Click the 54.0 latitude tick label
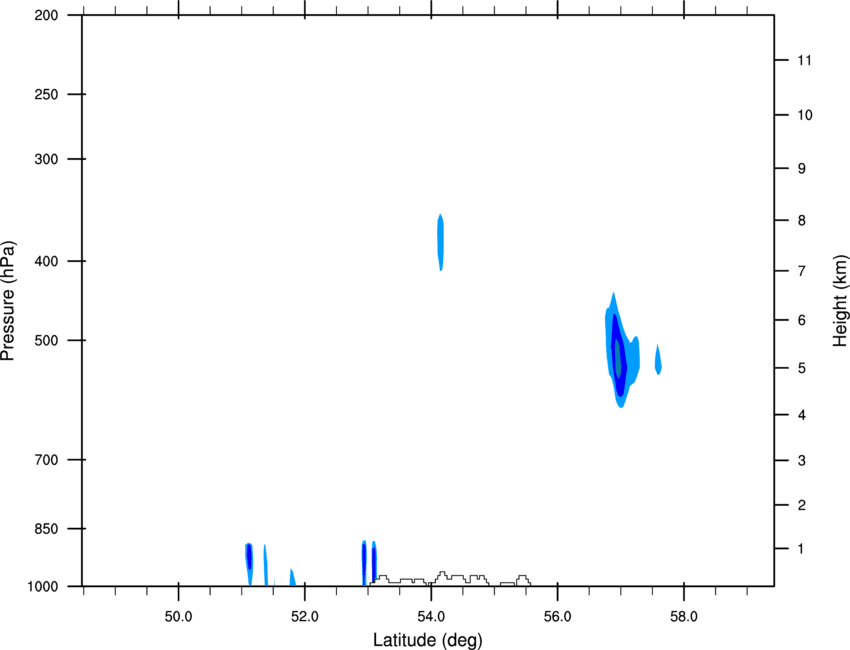This screenshot has height=650, width=850. [x=432, y=617]
